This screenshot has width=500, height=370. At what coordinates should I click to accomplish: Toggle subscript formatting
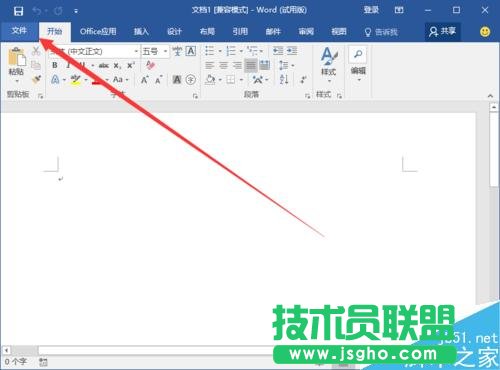click(x=117, y=66)
